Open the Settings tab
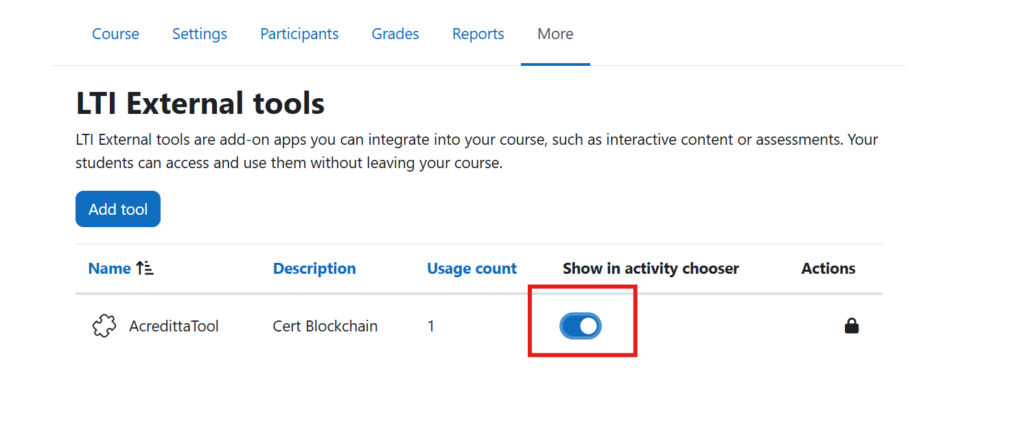The height and width of the screenshot is (422, 1024). [x=200, y=34]
